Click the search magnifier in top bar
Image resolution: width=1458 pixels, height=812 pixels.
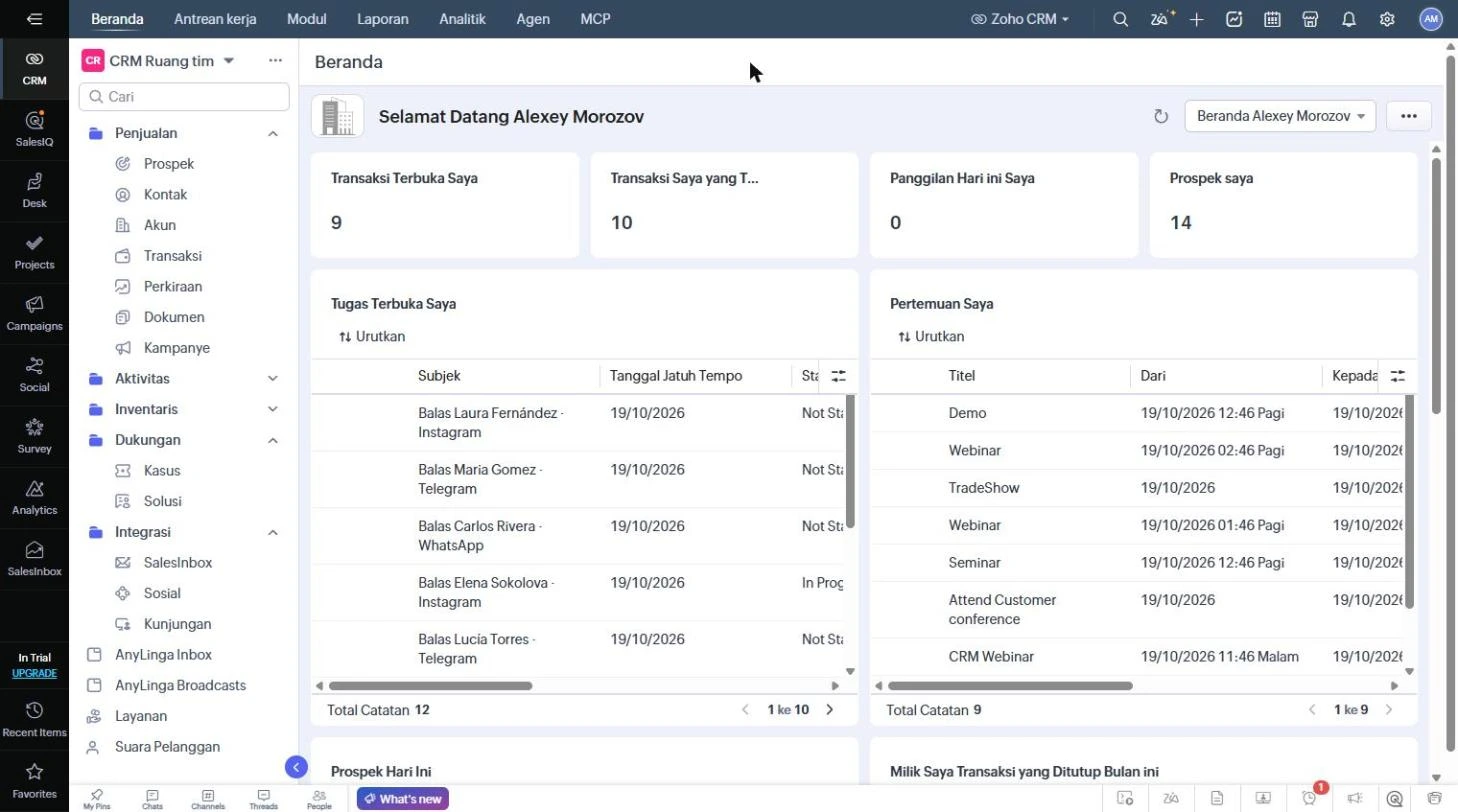(1121, 19)
